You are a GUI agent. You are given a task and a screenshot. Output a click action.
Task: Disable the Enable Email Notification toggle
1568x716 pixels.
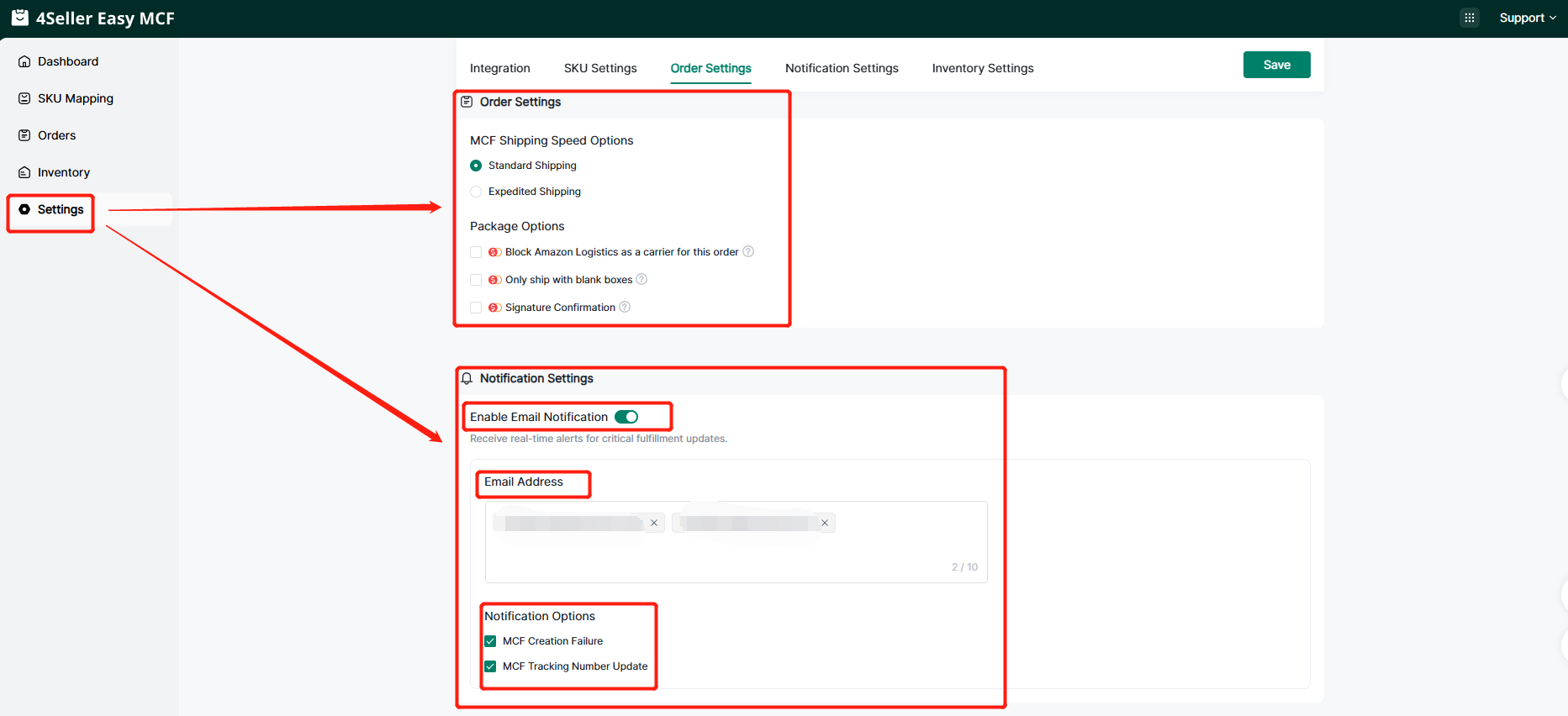tap(626, 417)
